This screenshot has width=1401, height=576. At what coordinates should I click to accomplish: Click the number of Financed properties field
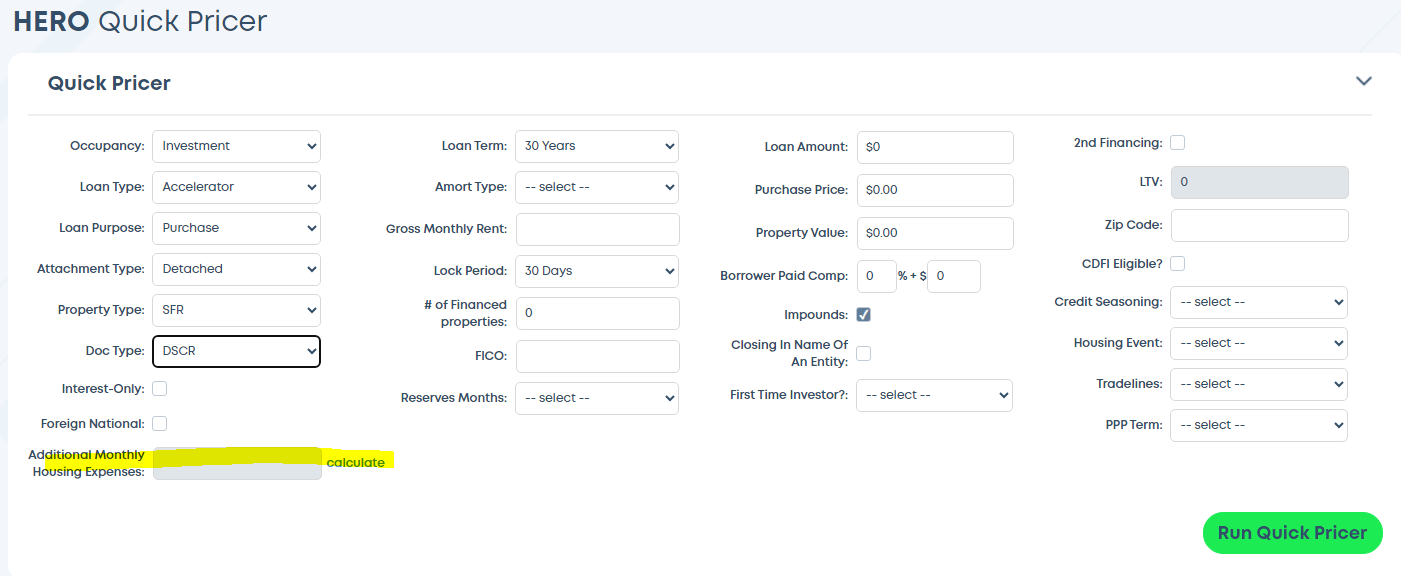tap(597, 313)
